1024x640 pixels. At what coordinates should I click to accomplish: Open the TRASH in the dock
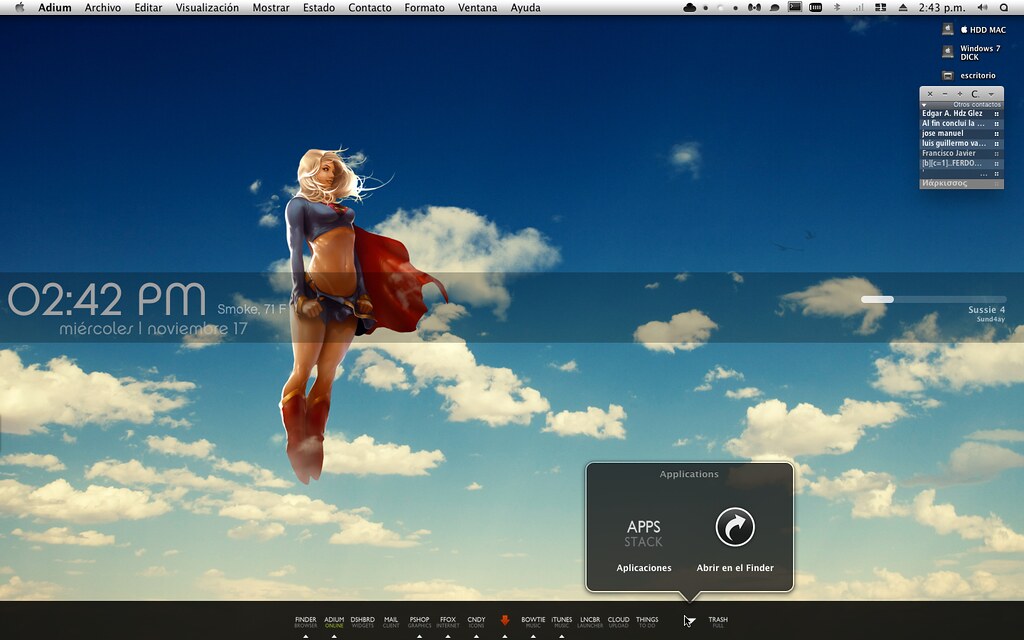click(718, 622)
